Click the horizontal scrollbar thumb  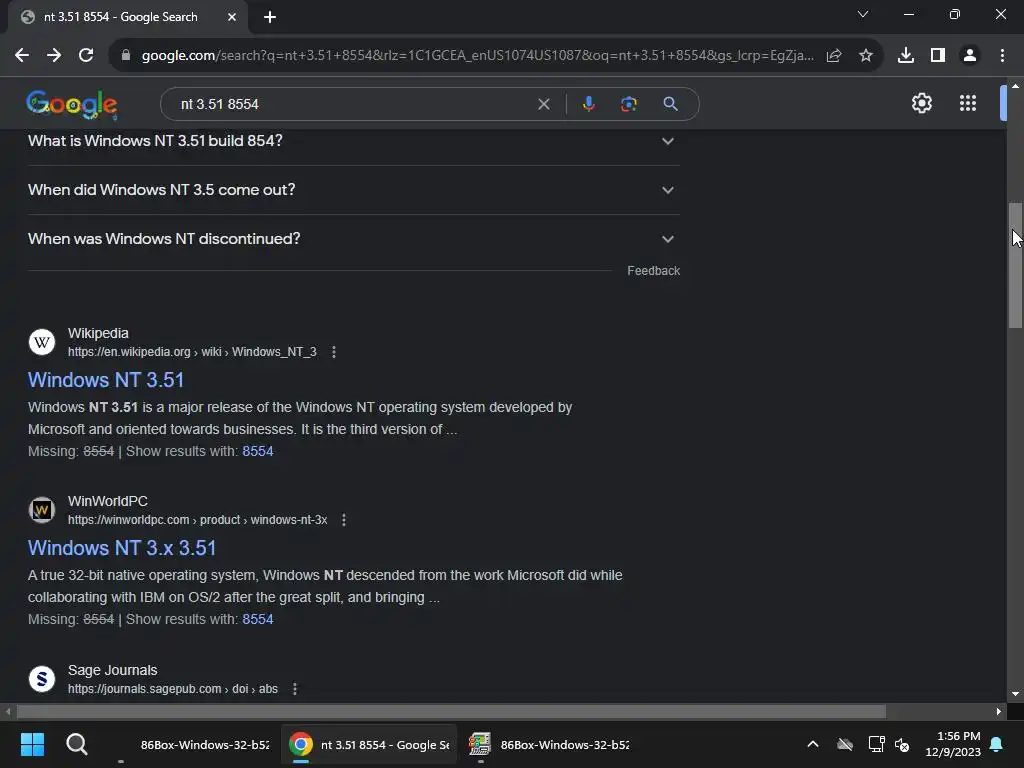[x=451, y=711]
